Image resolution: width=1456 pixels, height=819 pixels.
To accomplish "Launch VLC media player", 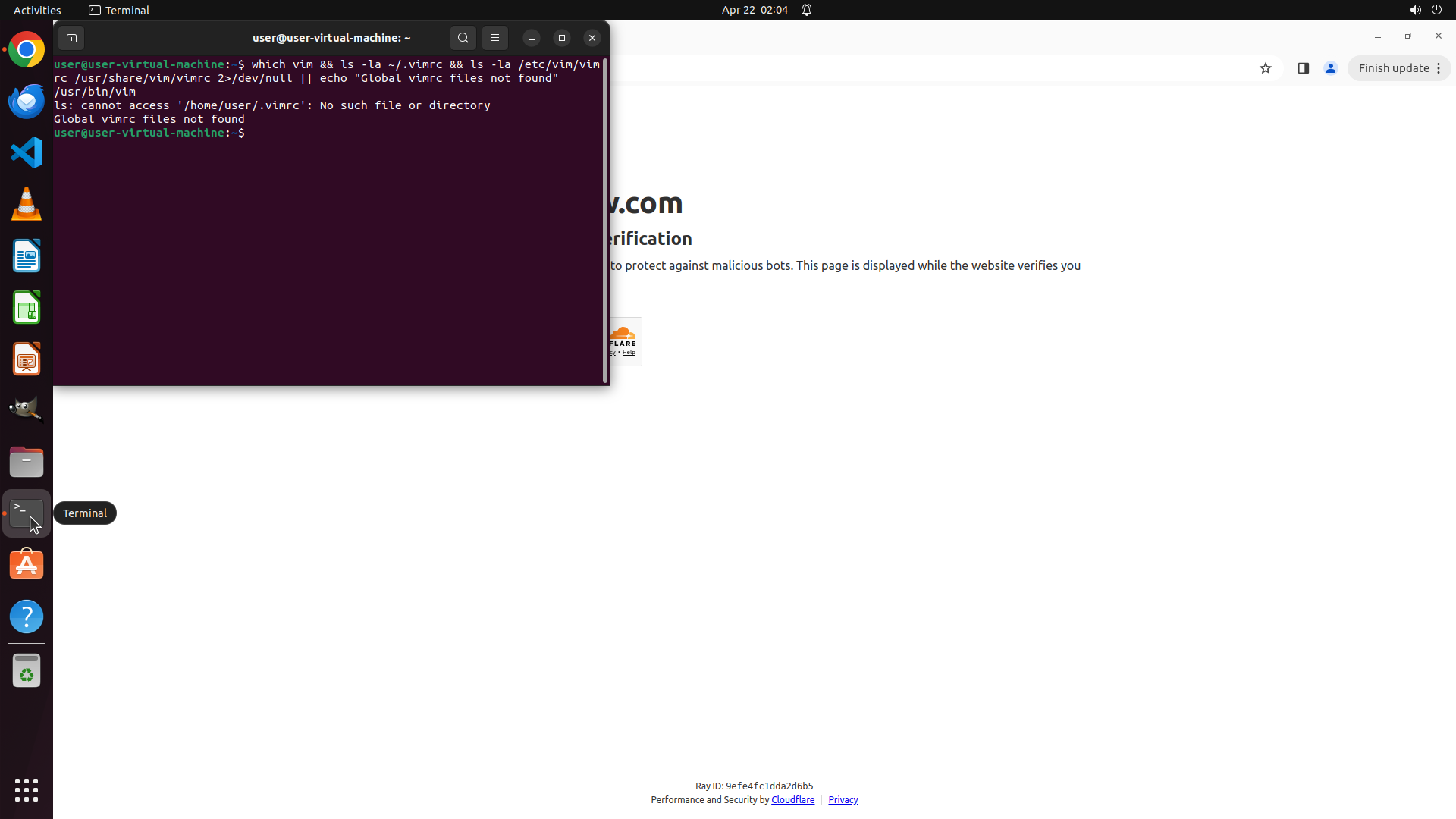I will pyautogui.click(x=27, y=204).
